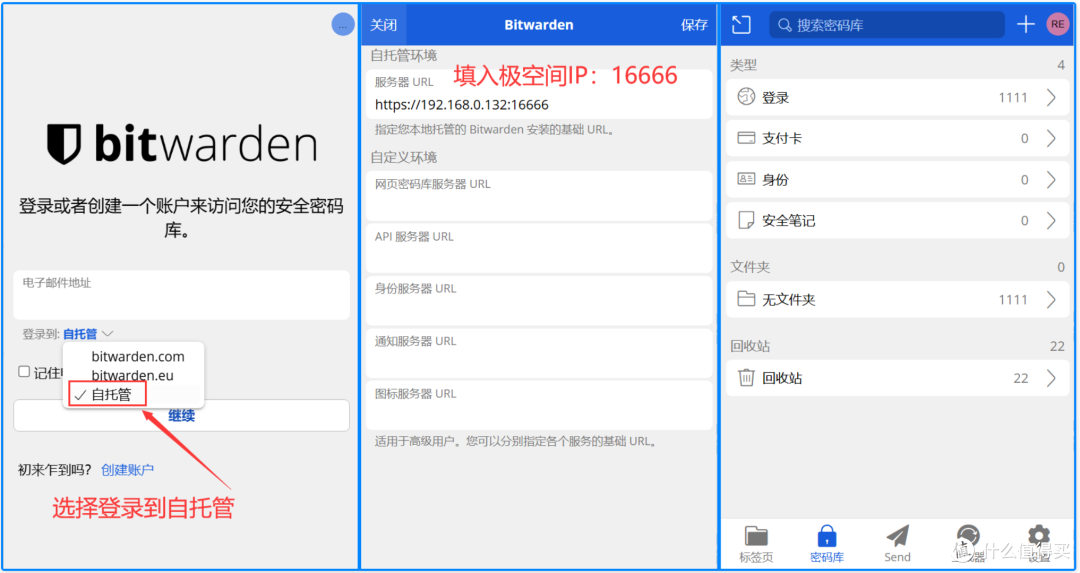This screenshot has height=573, width=1080.
Task: Click the 图标服务器 URL field
Action: [539, 405]
